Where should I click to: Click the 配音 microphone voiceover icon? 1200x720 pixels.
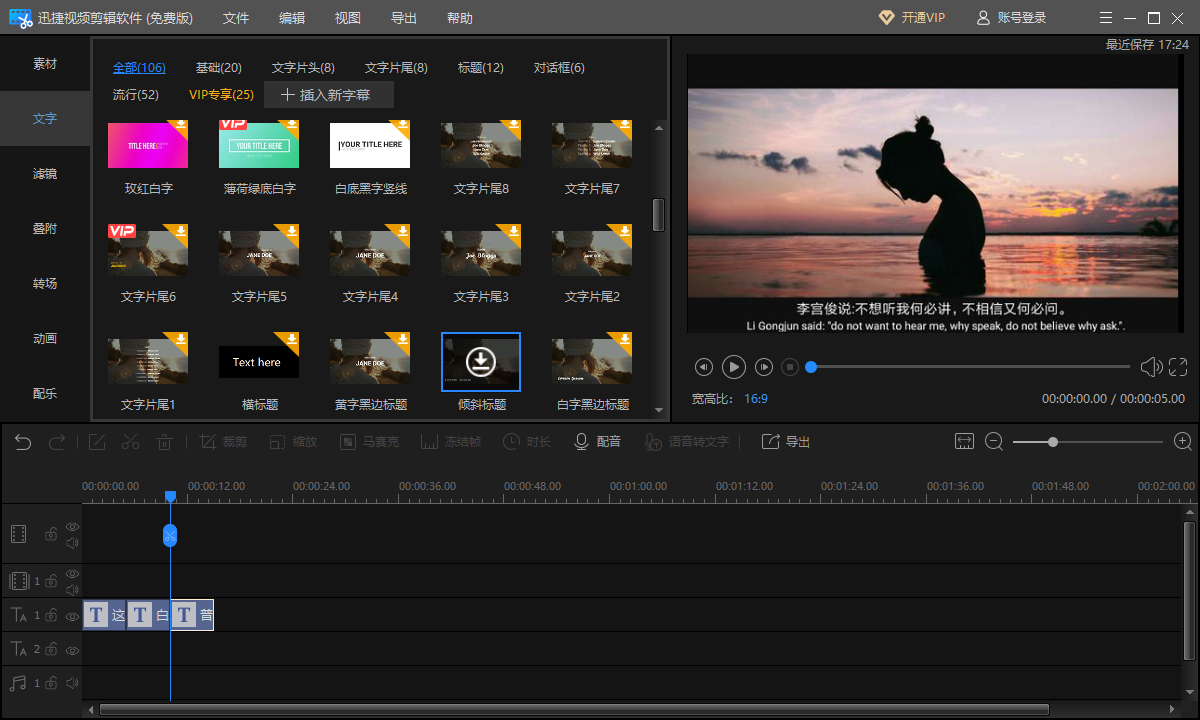point(581,442)
